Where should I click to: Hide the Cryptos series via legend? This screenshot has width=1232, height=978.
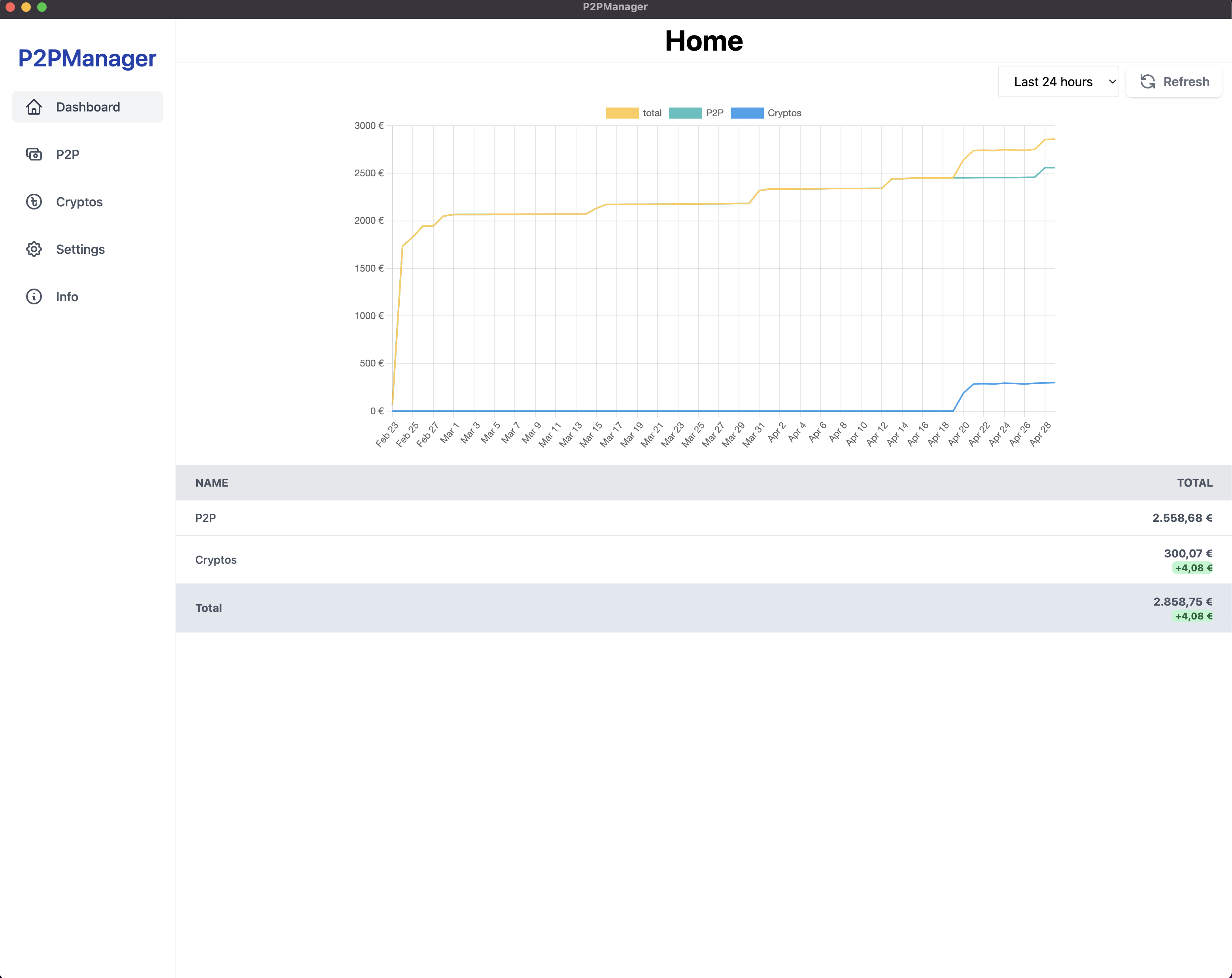pyautogui.click(x=783, y=113)
